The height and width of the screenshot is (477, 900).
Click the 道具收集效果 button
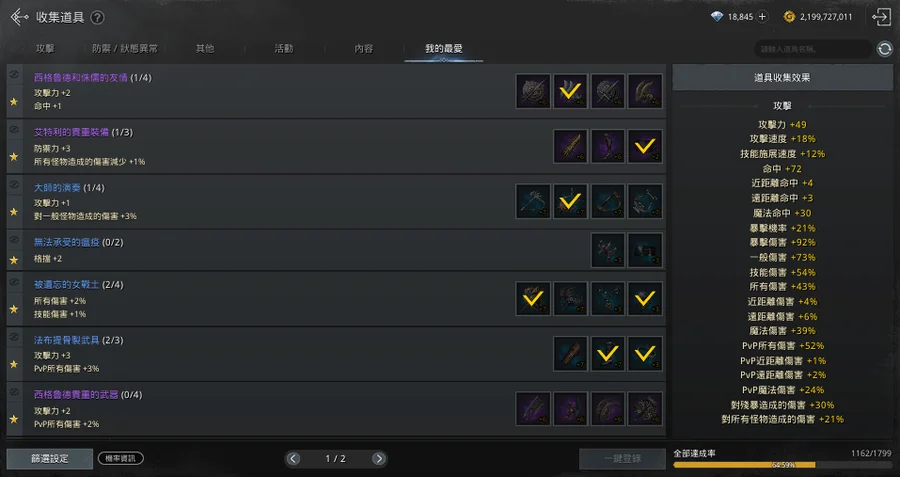(x=782, y=77)
